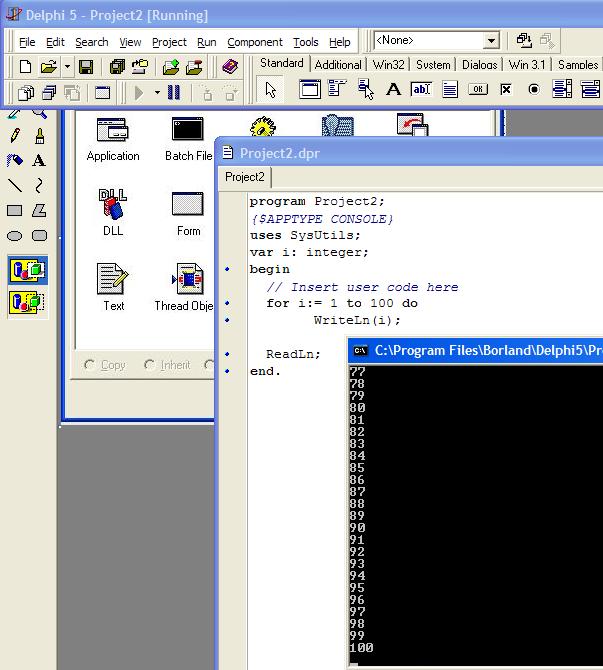Screen dimensions: 603x670
Task: Select the Inherit radio button
Action: click(150, 365)
